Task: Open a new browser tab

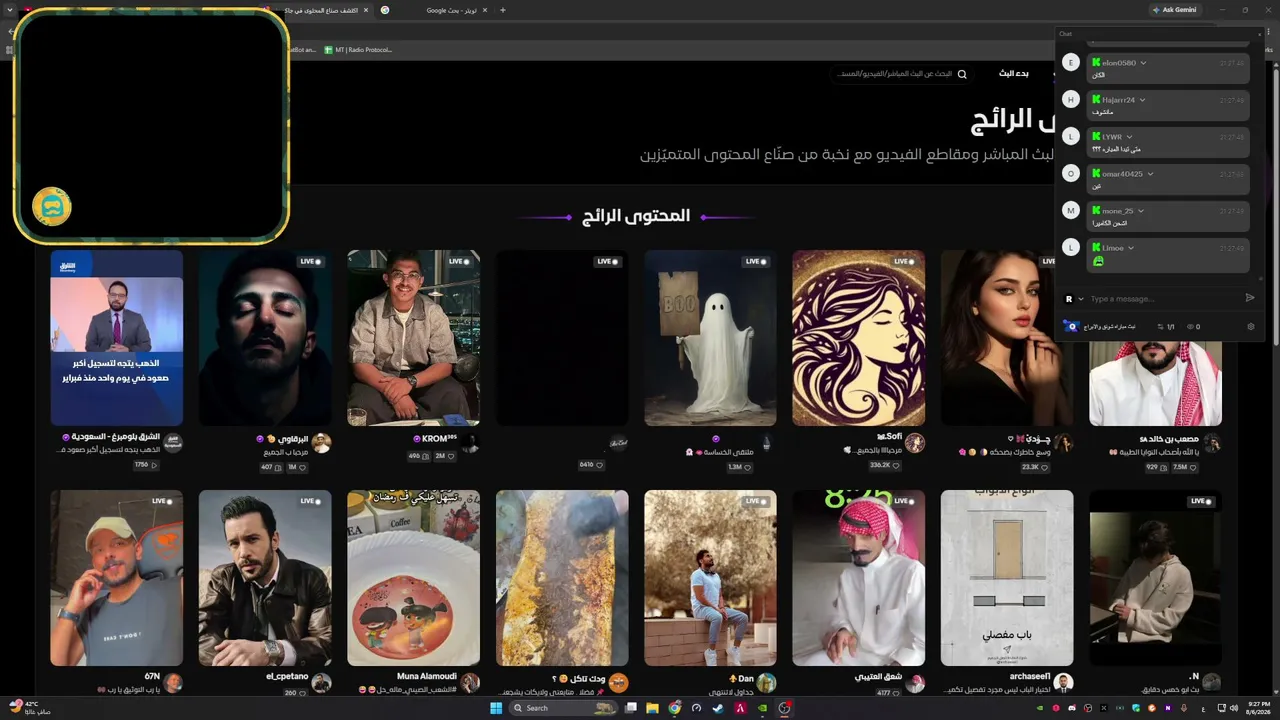Action: tap(502, 10)
